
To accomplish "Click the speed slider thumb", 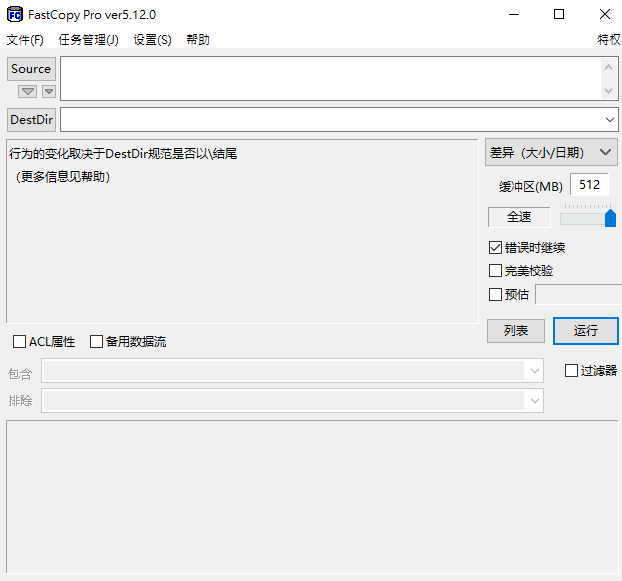I will [610, 218].
